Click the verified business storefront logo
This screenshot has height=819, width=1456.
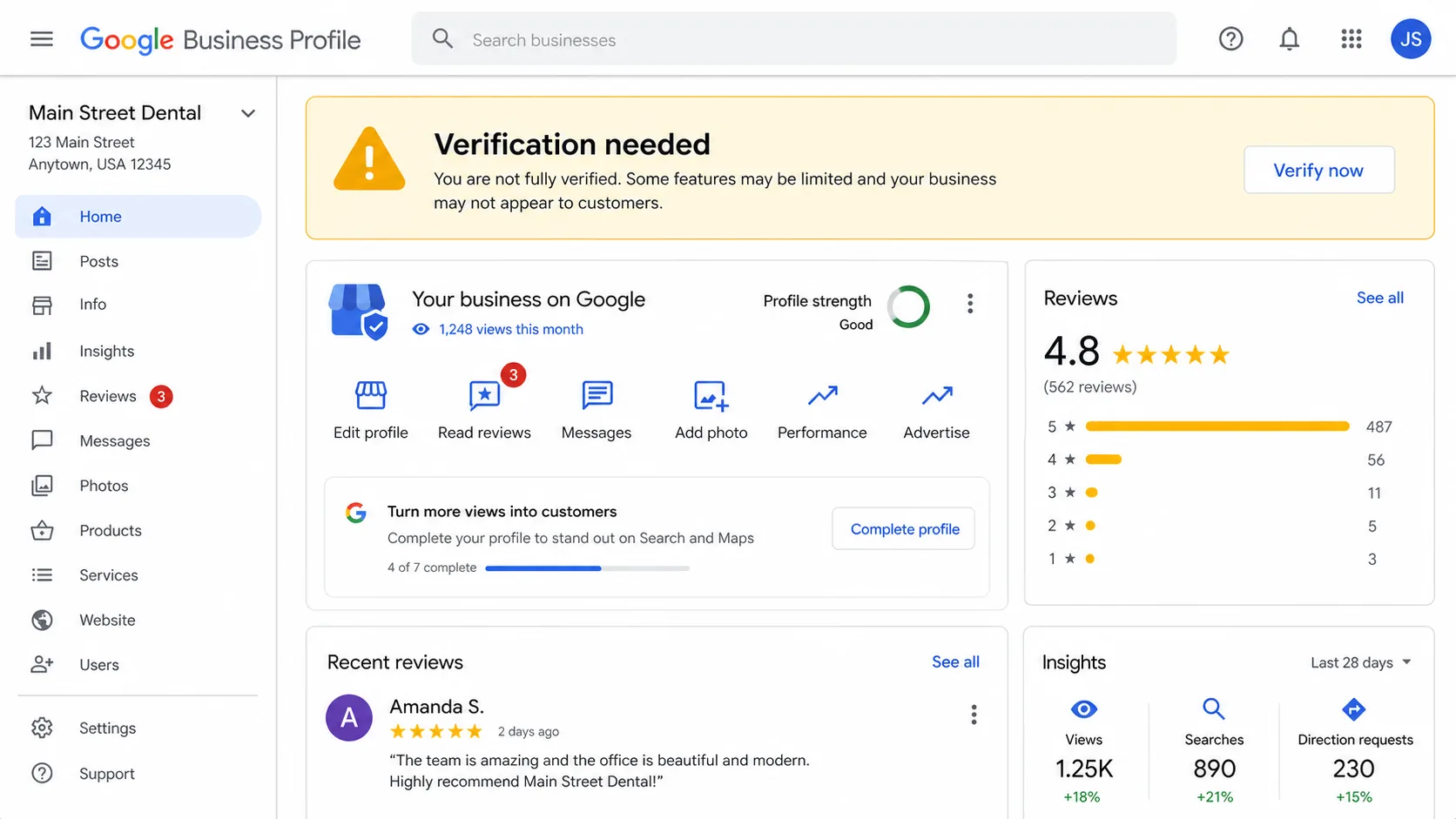[358, 311]
